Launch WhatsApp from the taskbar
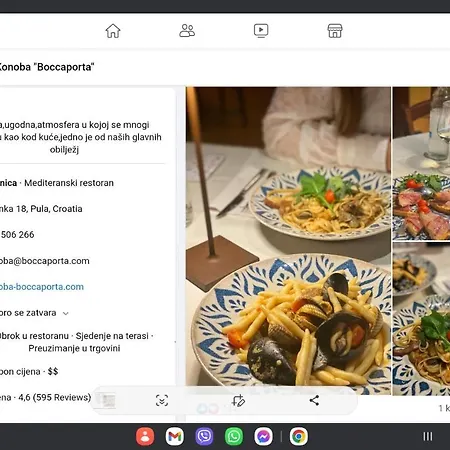The image size is (450, 450). coord(234,436)
